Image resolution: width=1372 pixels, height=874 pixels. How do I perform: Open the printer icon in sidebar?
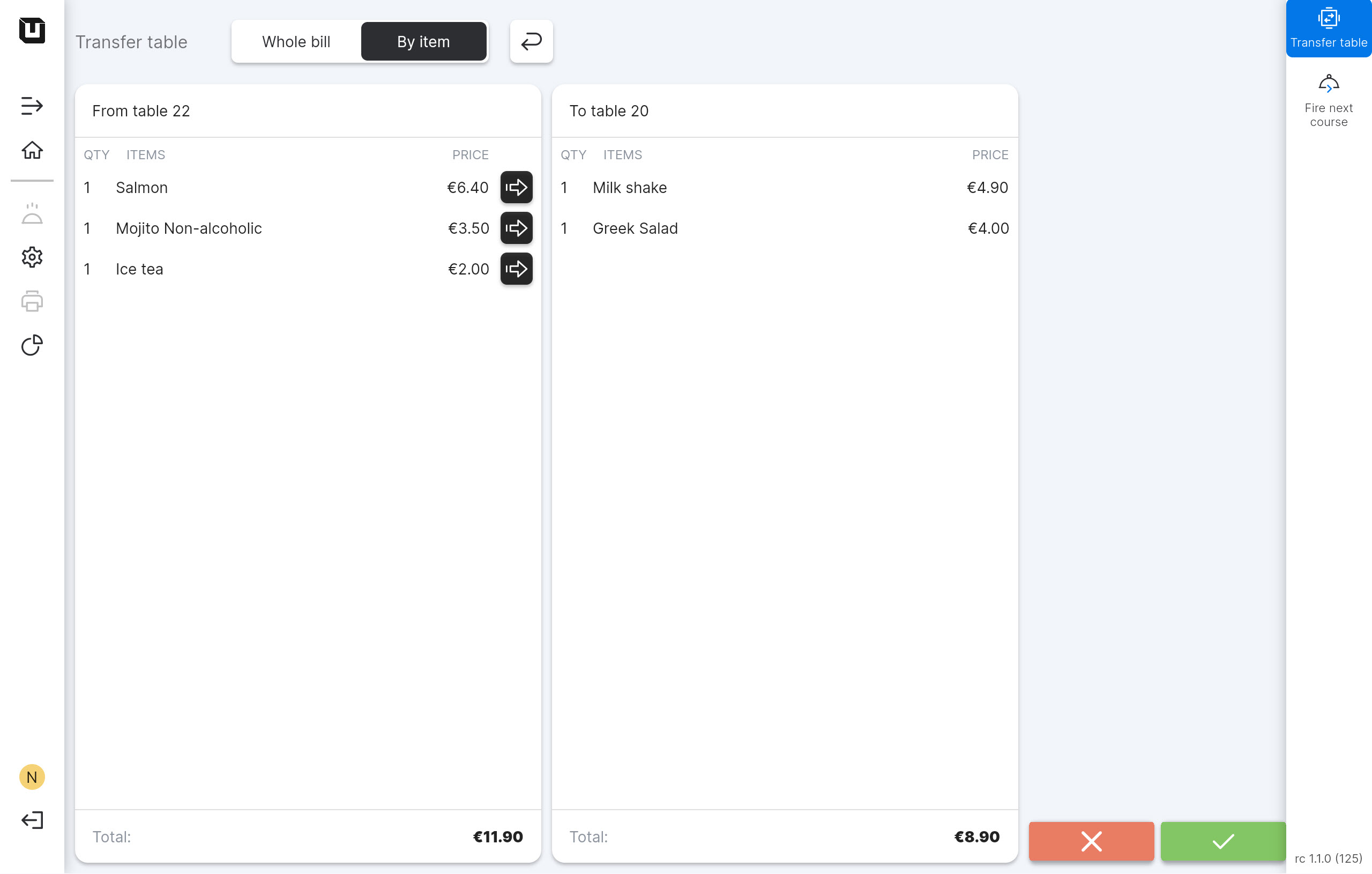point(32,301)
